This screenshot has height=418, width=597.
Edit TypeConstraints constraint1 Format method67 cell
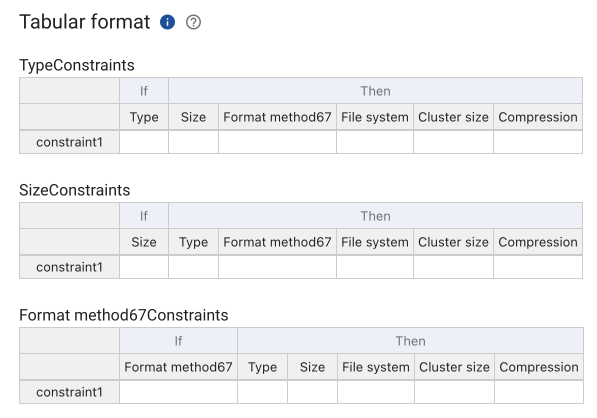click(278, 142)
